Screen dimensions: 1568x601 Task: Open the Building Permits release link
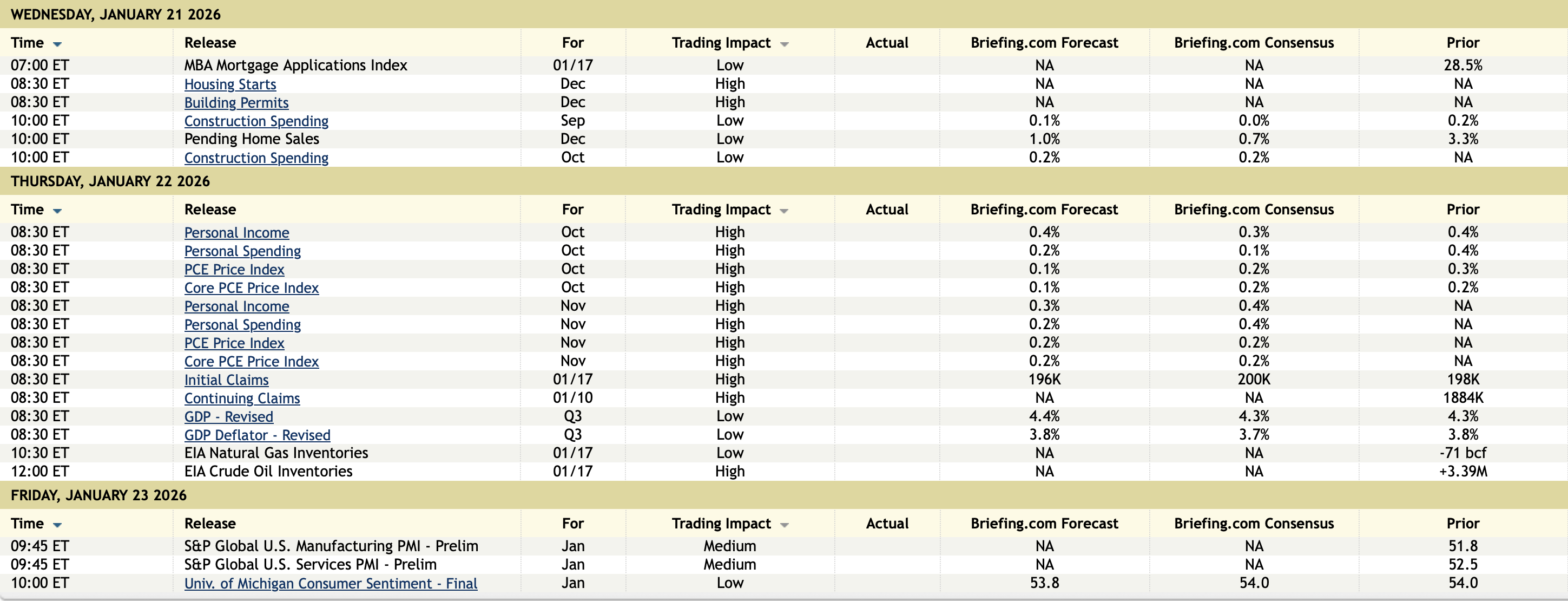point(236,102)
